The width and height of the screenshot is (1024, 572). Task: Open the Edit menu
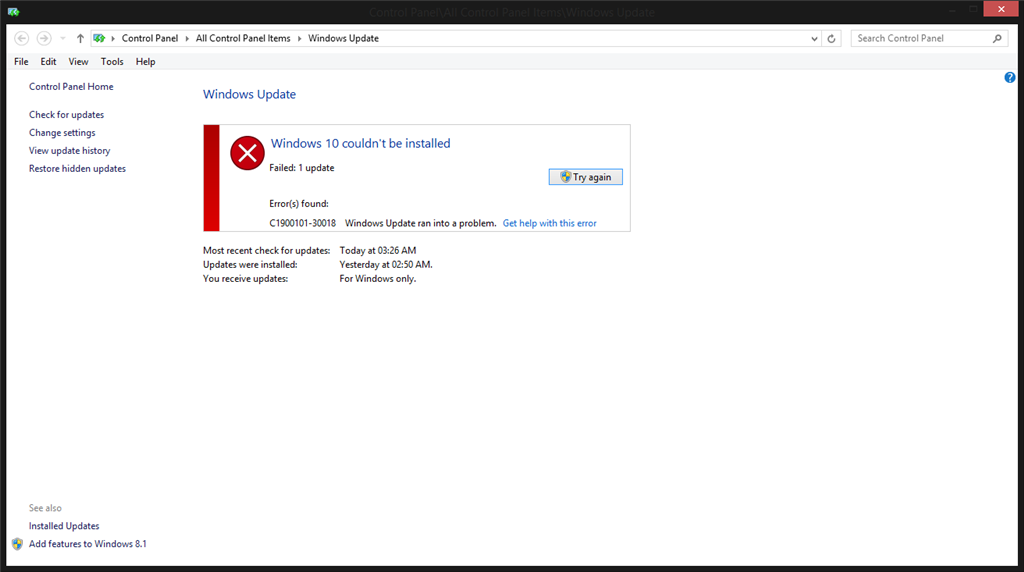coord(48,61)
